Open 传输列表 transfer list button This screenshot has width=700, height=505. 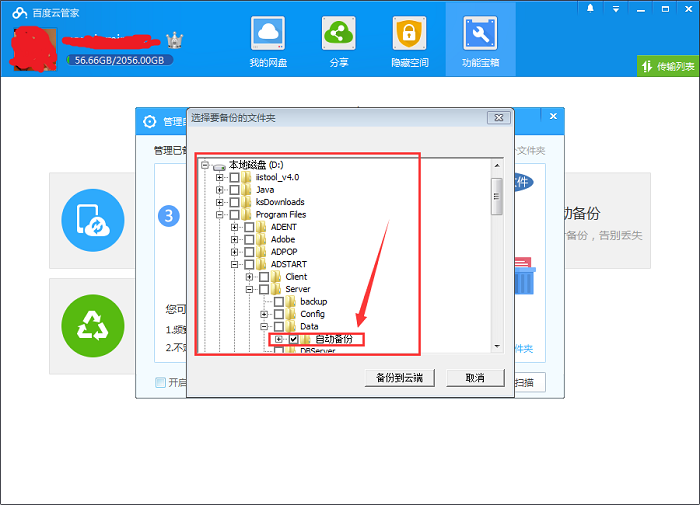coord(668,67)
